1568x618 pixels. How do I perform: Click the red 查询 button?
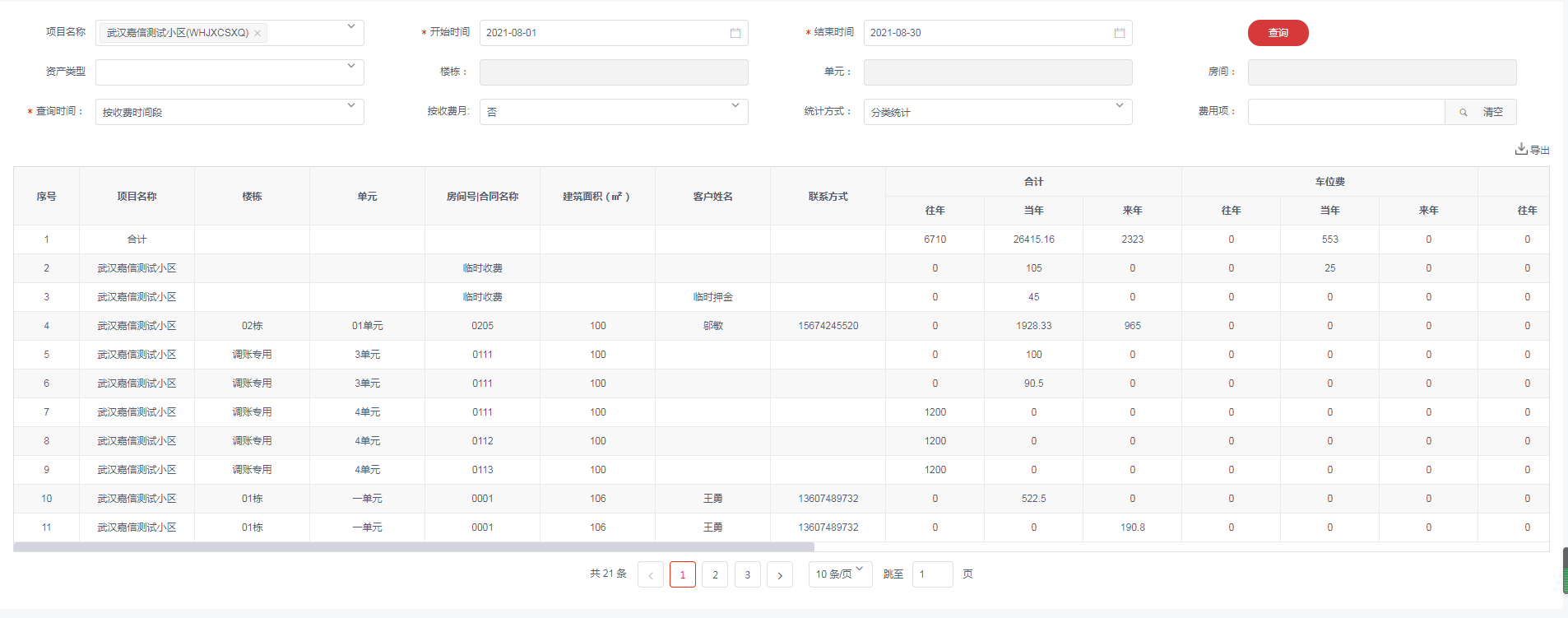[1278, 33]
